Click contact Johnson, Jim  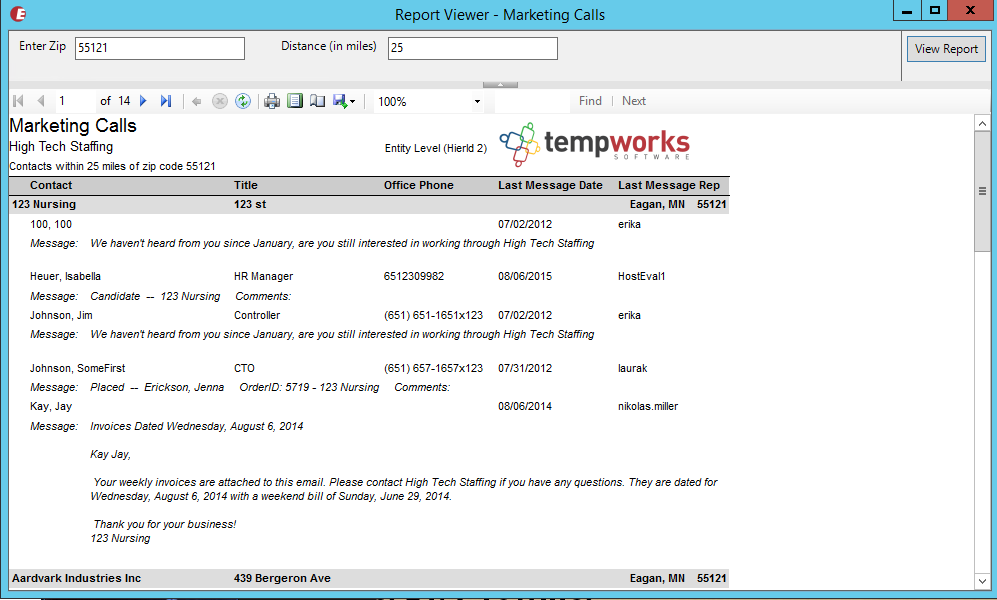(61, 315)
